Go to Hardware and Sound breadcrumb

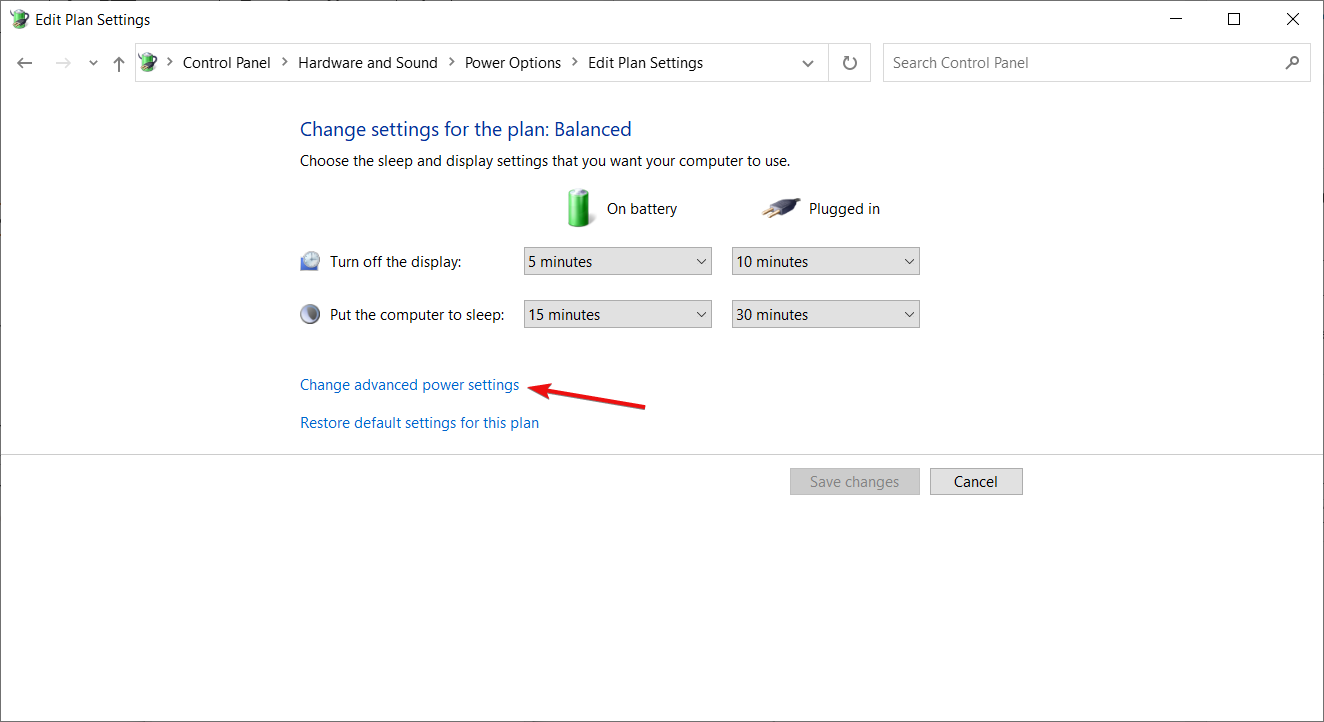(368, 63)
